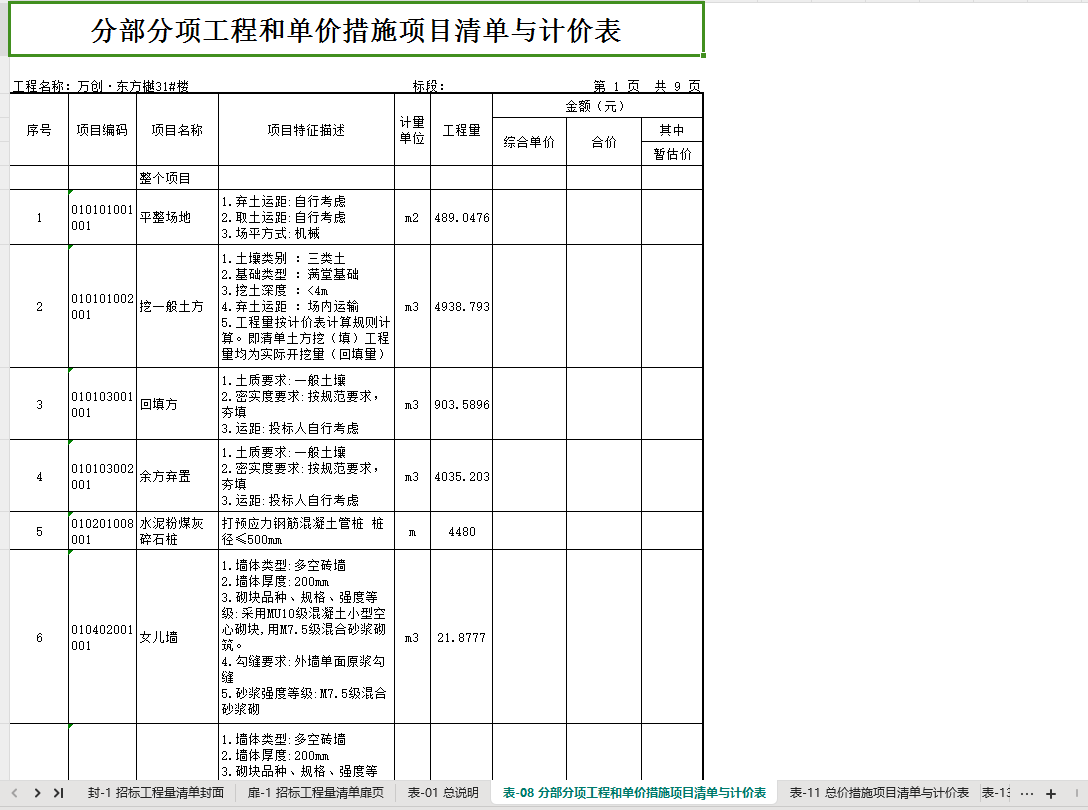
Task: Select the quantity cell 4035.203
Action: [461, 476]
